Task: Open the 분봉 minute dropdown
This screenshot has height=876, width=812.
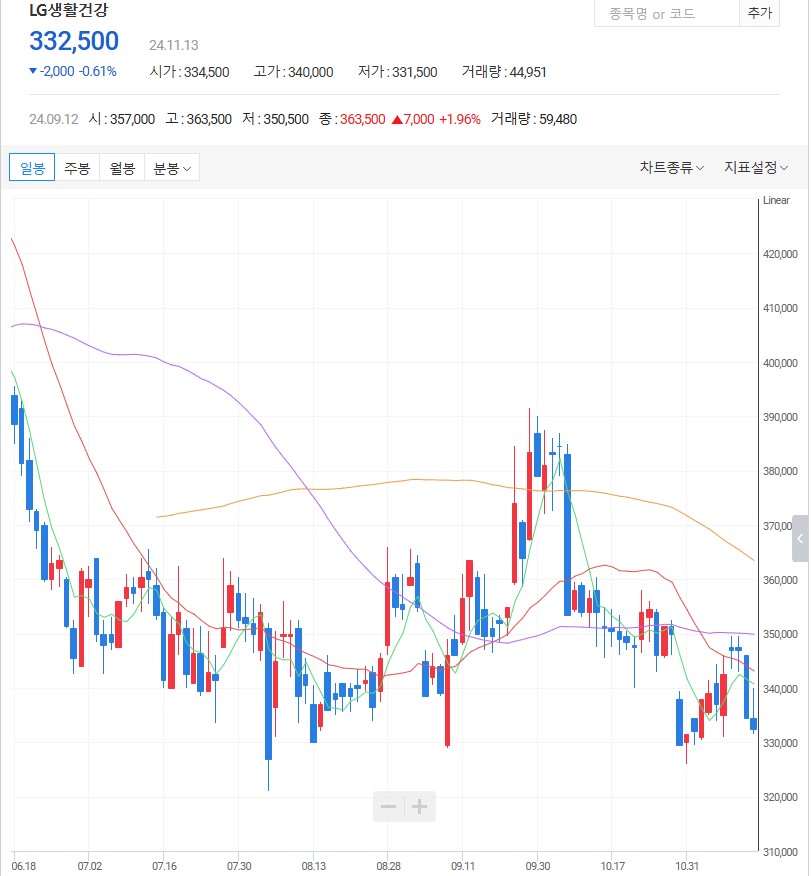Action: (171, 168)
